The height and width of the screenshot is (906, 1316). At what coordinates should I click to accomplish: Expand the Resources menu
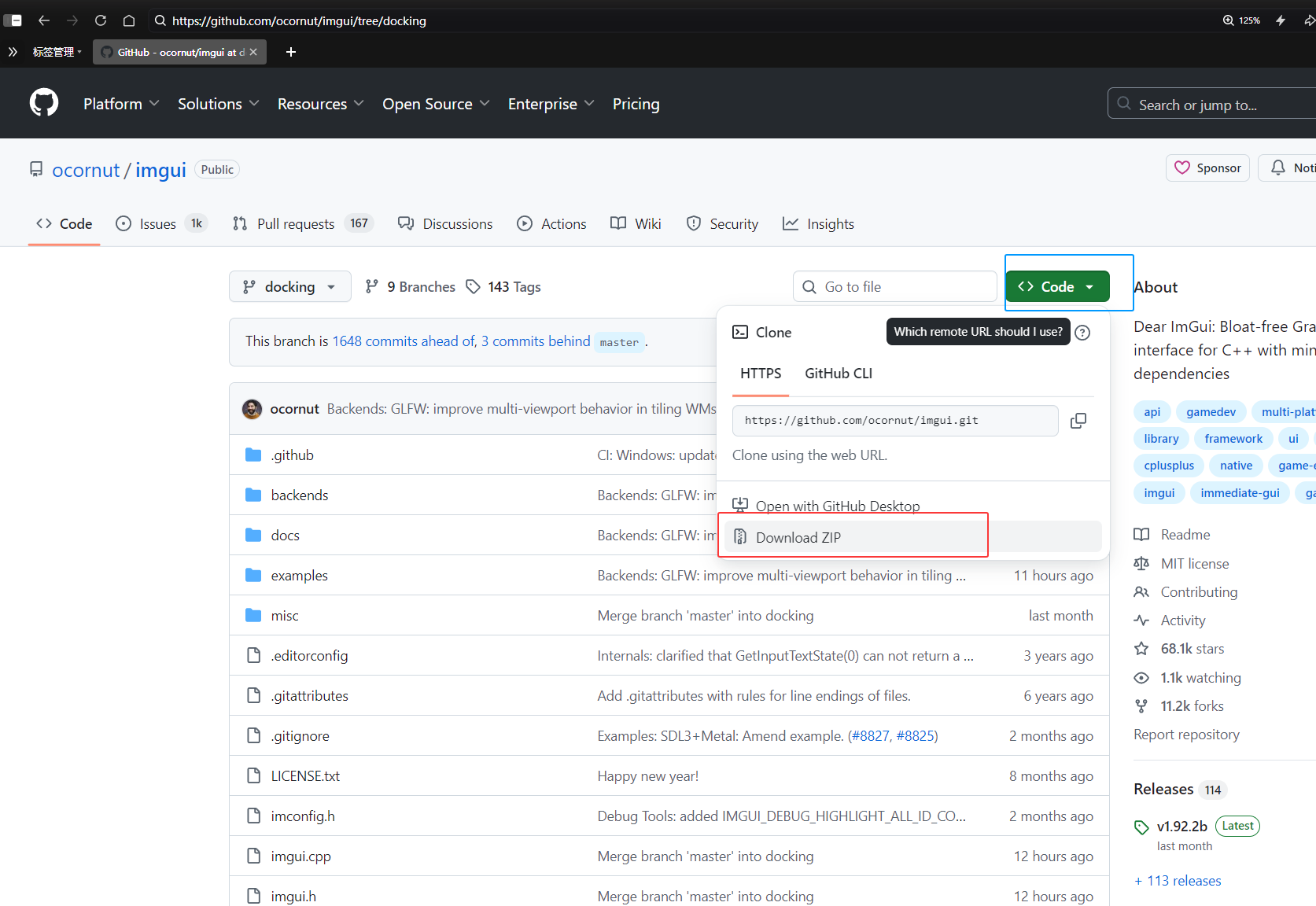tap(320, 104)
